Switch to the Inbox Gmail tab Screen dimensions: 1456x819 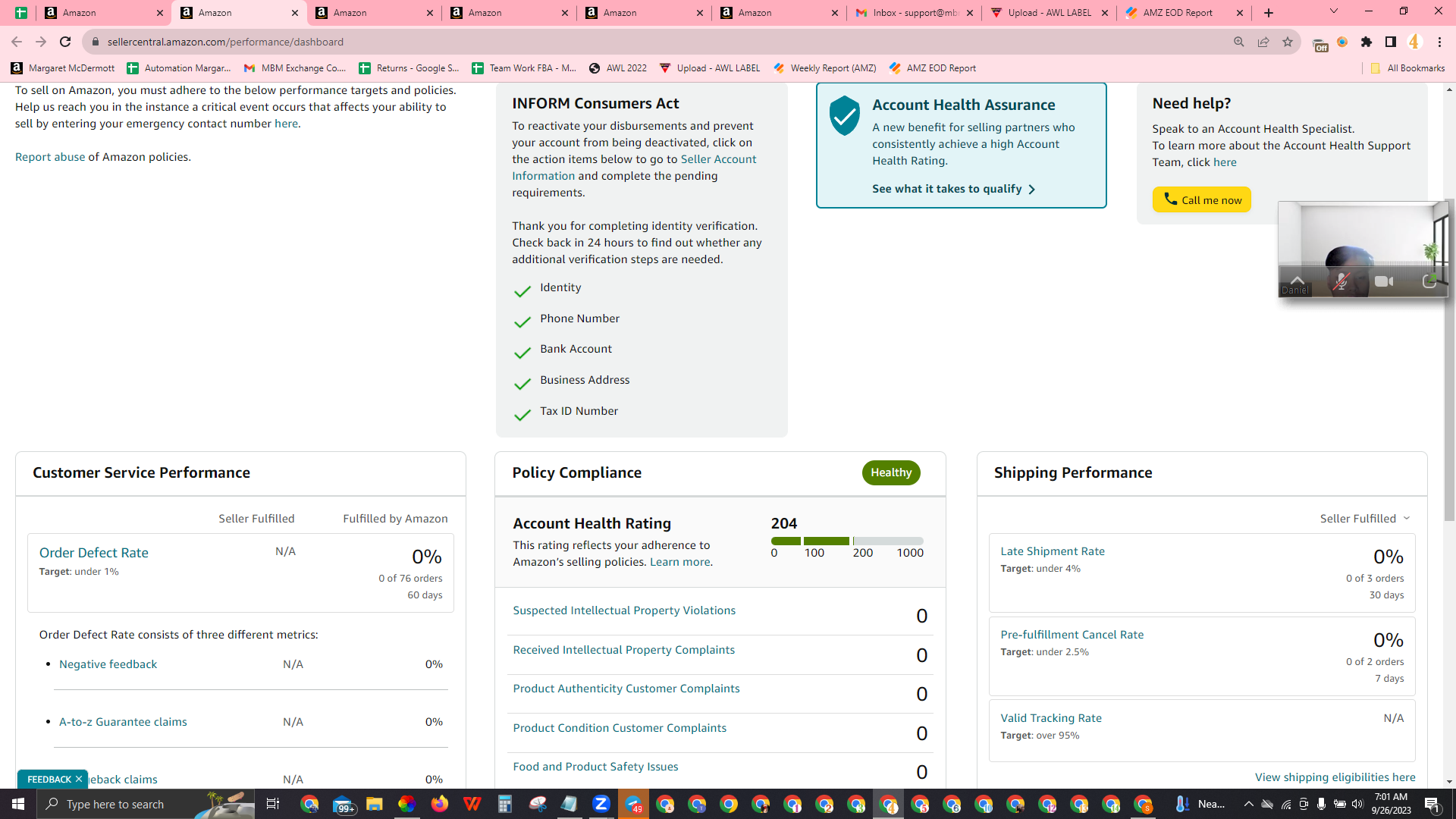pos(915,13)
